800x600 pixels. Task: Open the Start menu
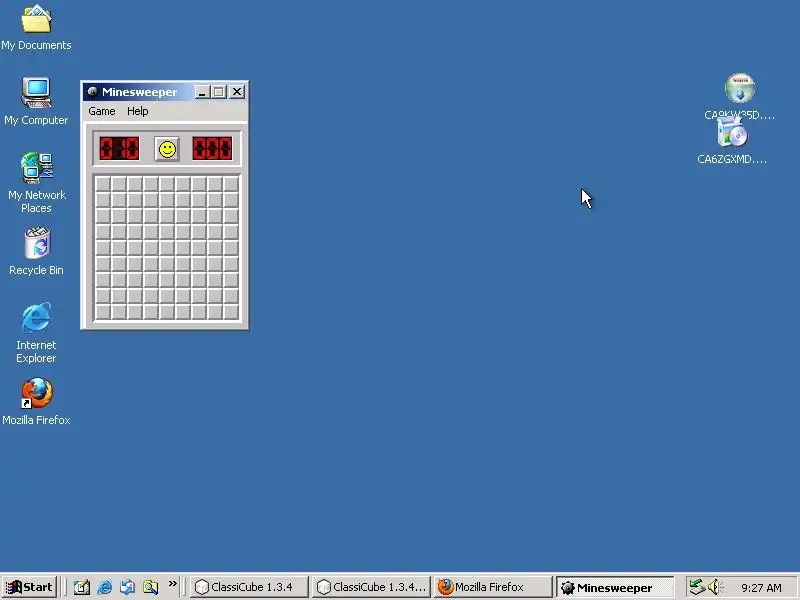click(x=30, y=587)
